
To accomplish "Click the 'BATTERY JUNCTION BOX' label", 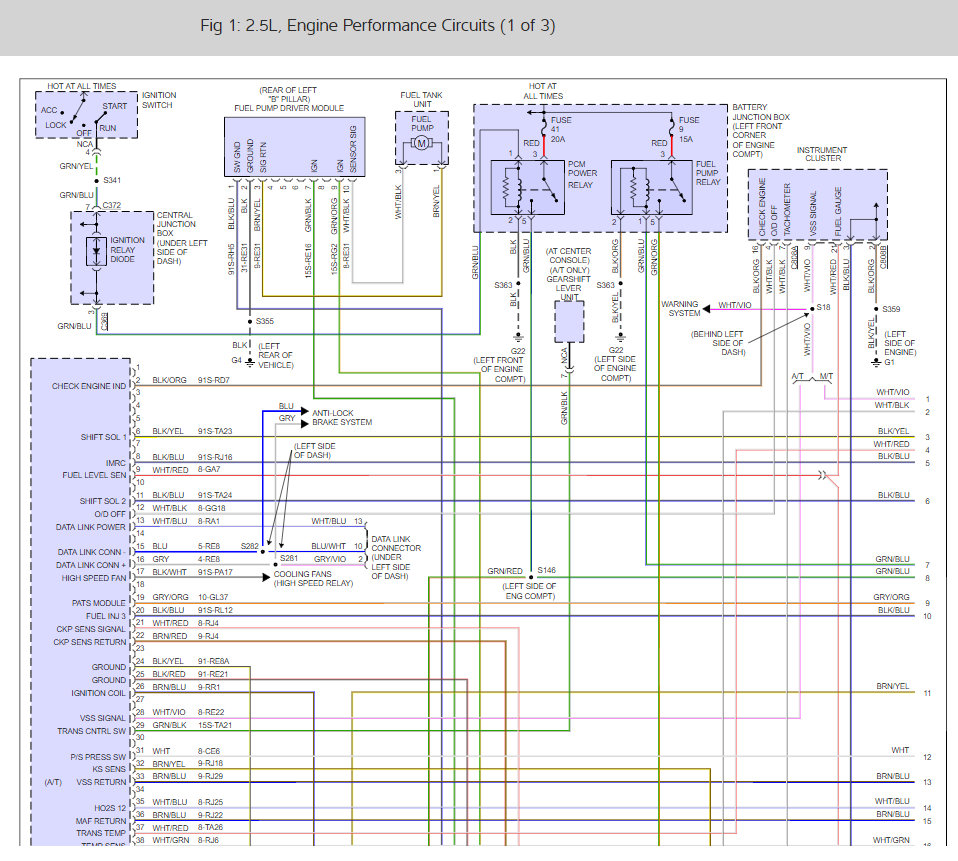I will click(761, 112).
